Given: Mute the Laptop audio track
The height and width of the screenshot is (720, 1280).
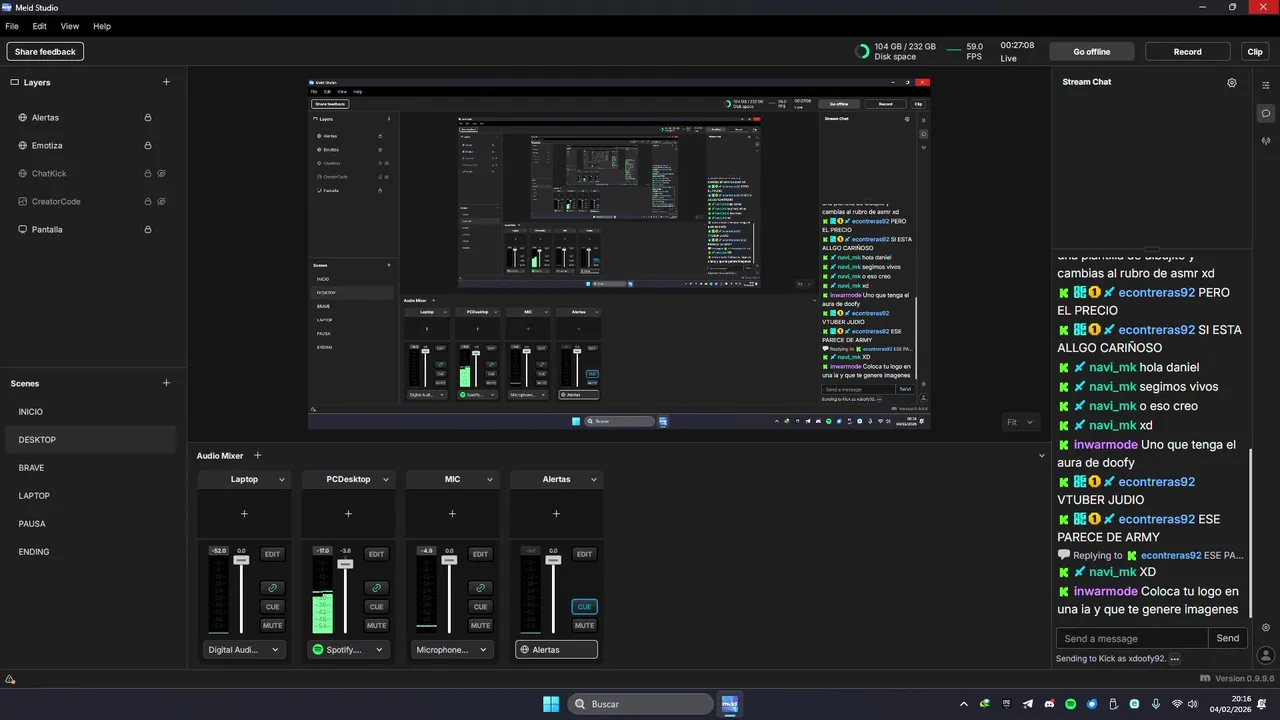Looking at the screenshot, I should coord(272,625).
